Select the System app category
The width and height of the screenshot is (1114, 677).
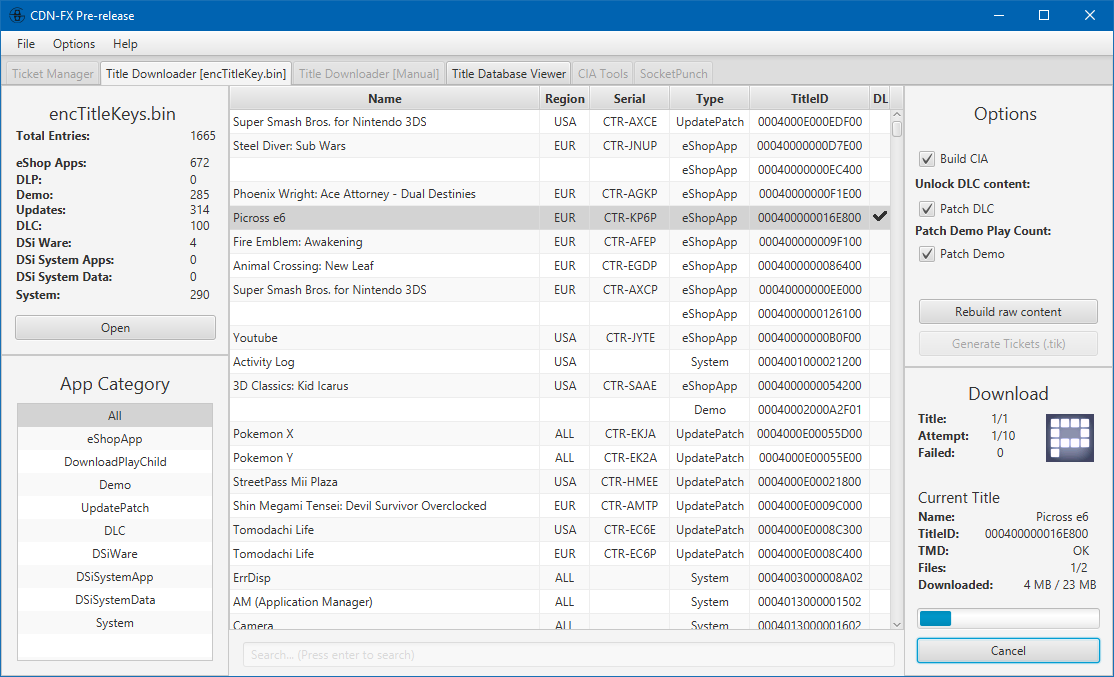[115, 622]
